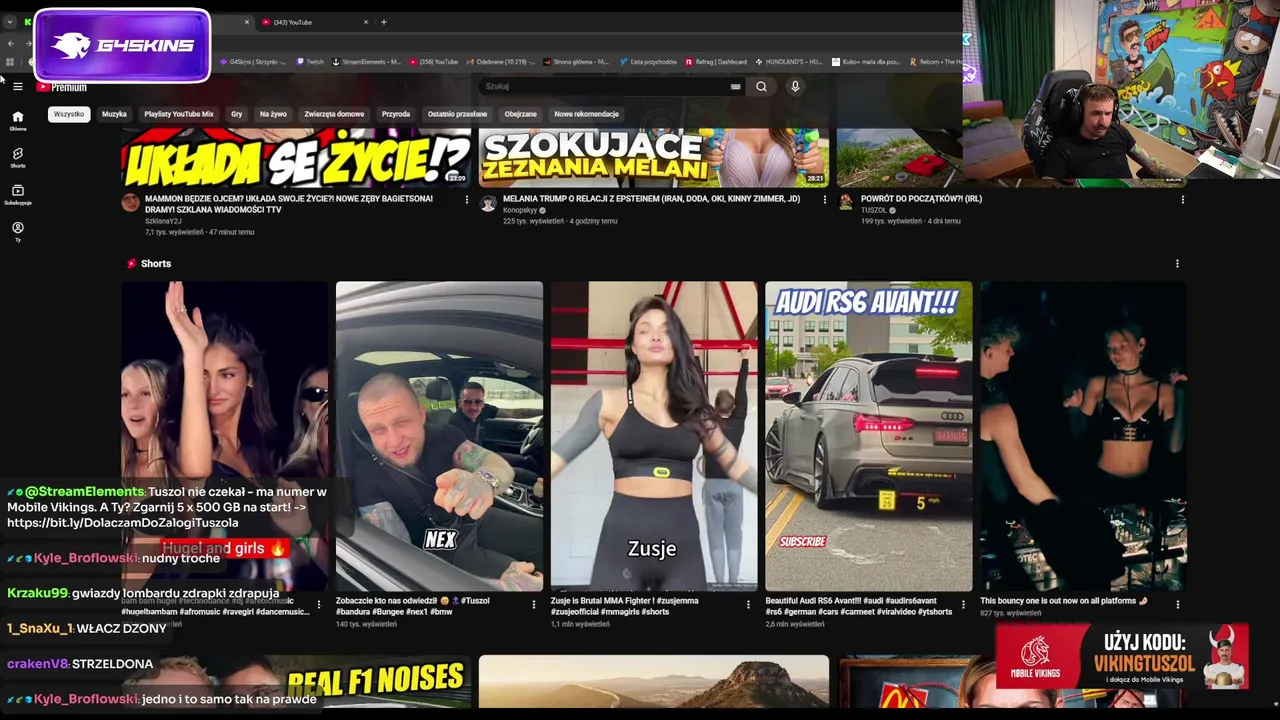Open the Lista przychodów bookmark
The height and width of the screenshot is (720, 1280).
coord(649,62)
